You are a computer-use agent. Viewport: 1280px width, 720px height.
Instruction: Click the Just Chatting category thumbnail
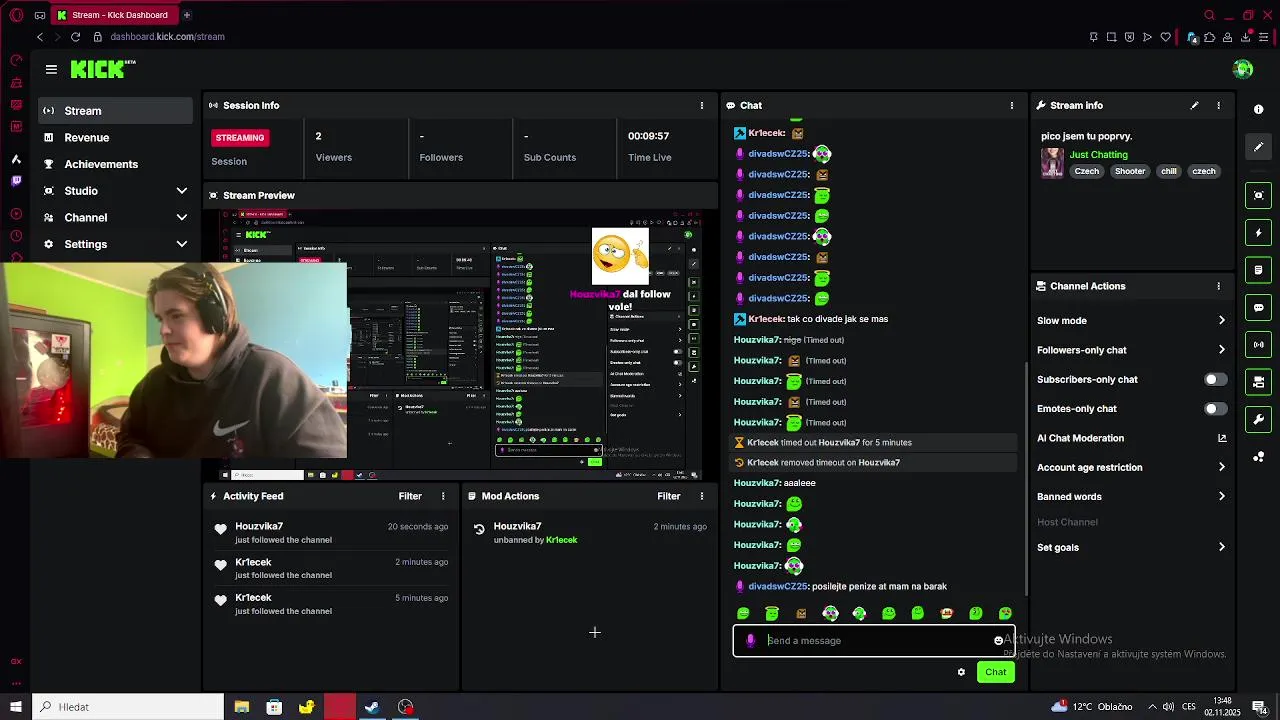[x=1052, y=163]
